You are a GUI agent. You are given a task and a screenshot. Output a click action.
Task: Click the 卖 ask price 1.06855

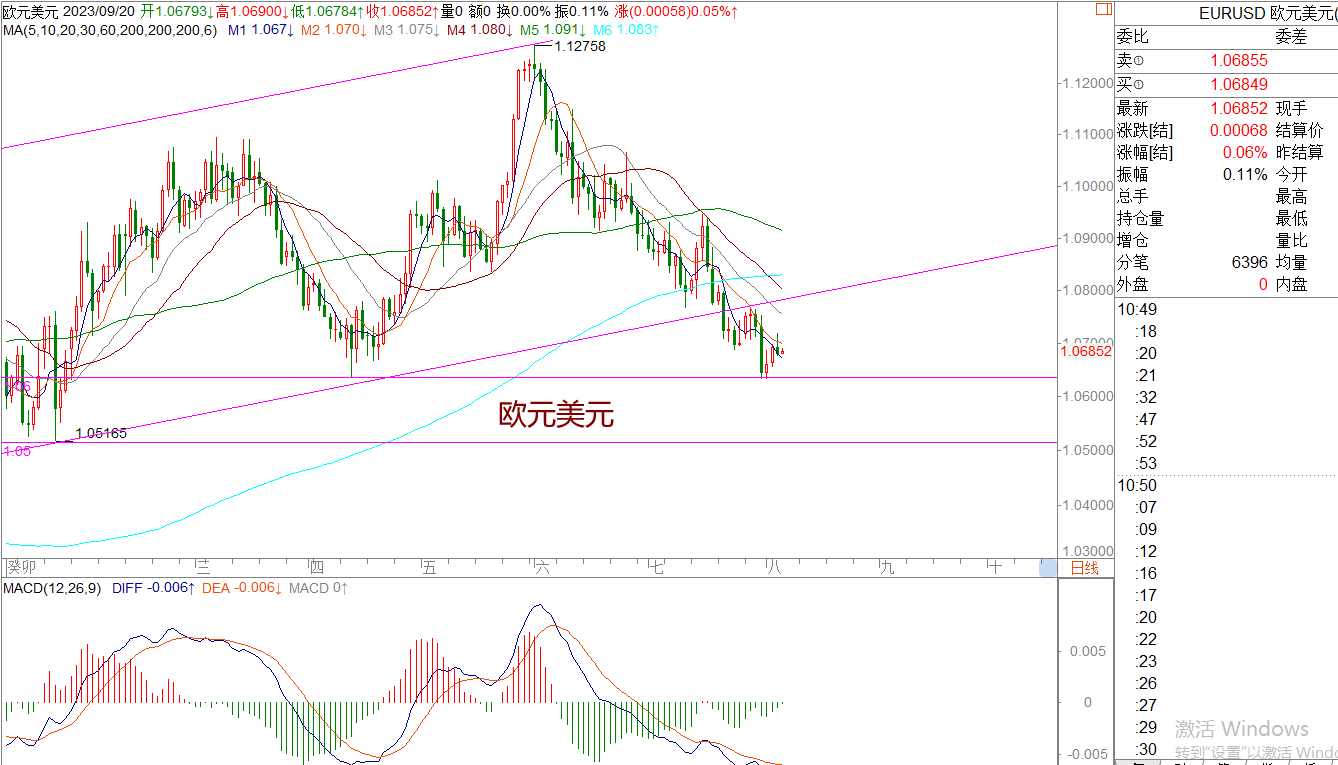(x=1238, y=61)
